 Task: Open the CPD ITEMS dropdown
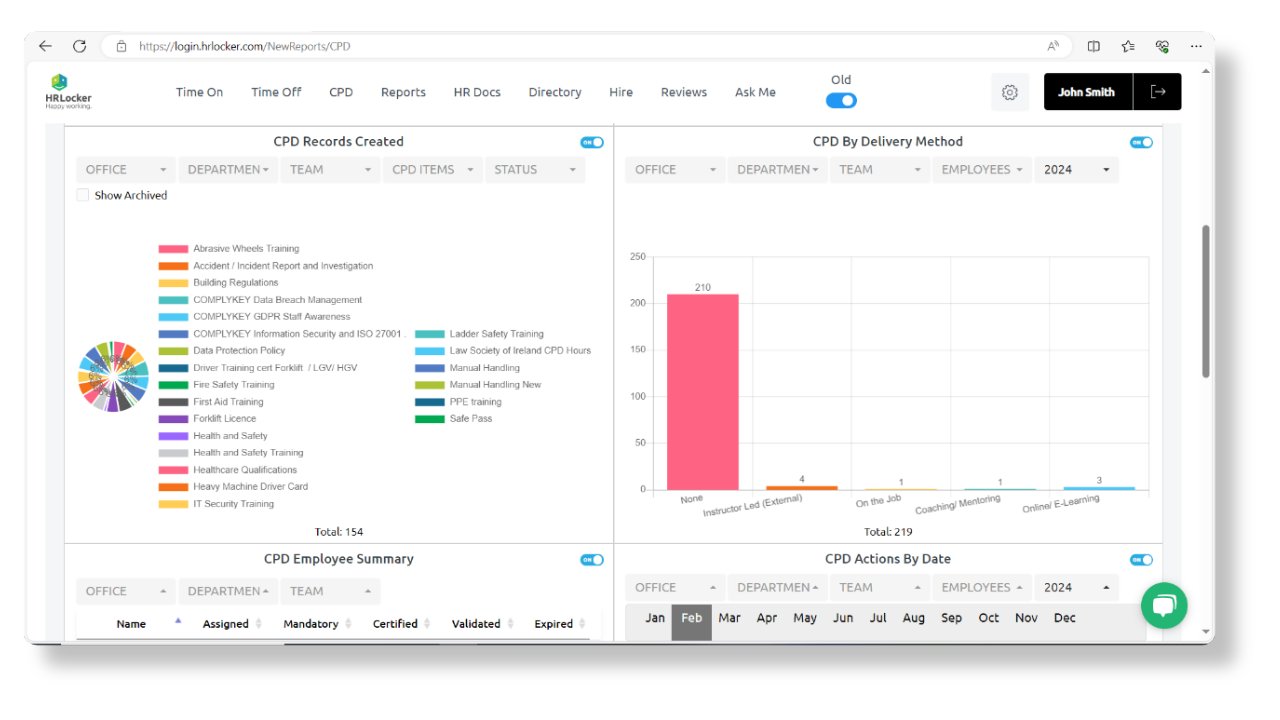point(432,169)
